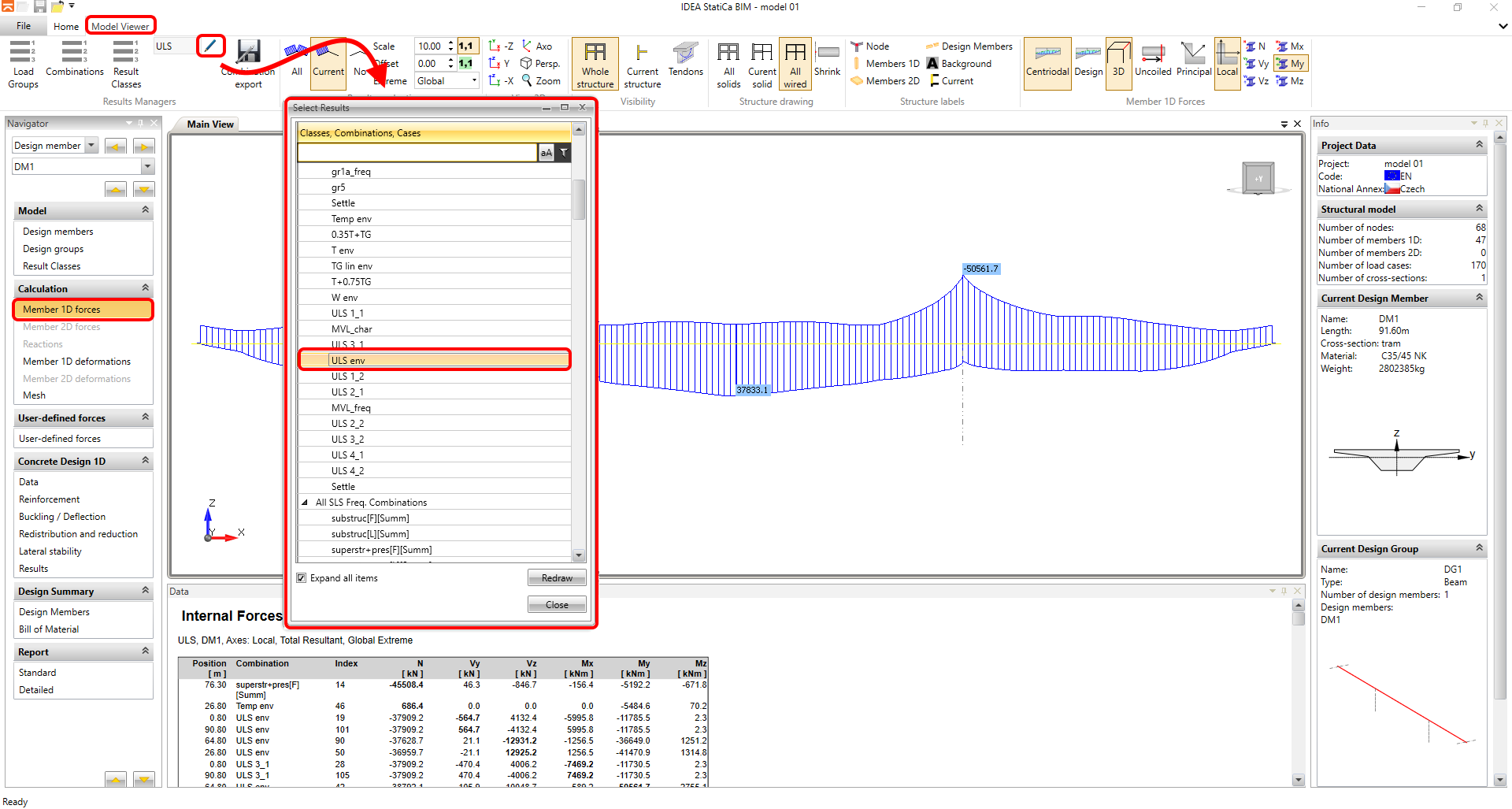The width and height of the screenshot is (1512, 809).
Task: Toggle the My moment display
Action: pyautogui.click(x=1291, y=64)
